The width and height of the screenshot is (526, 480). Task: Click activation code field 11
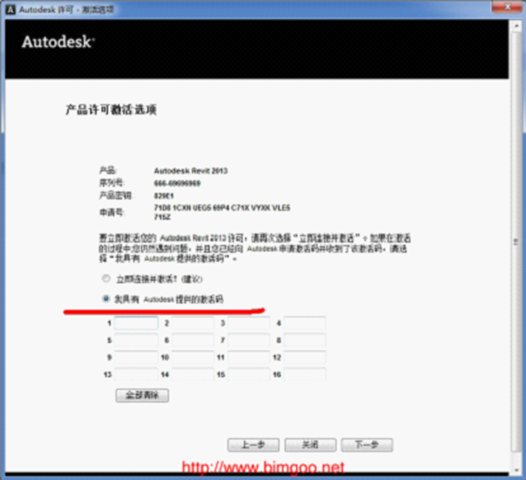[x=249, y=357]
